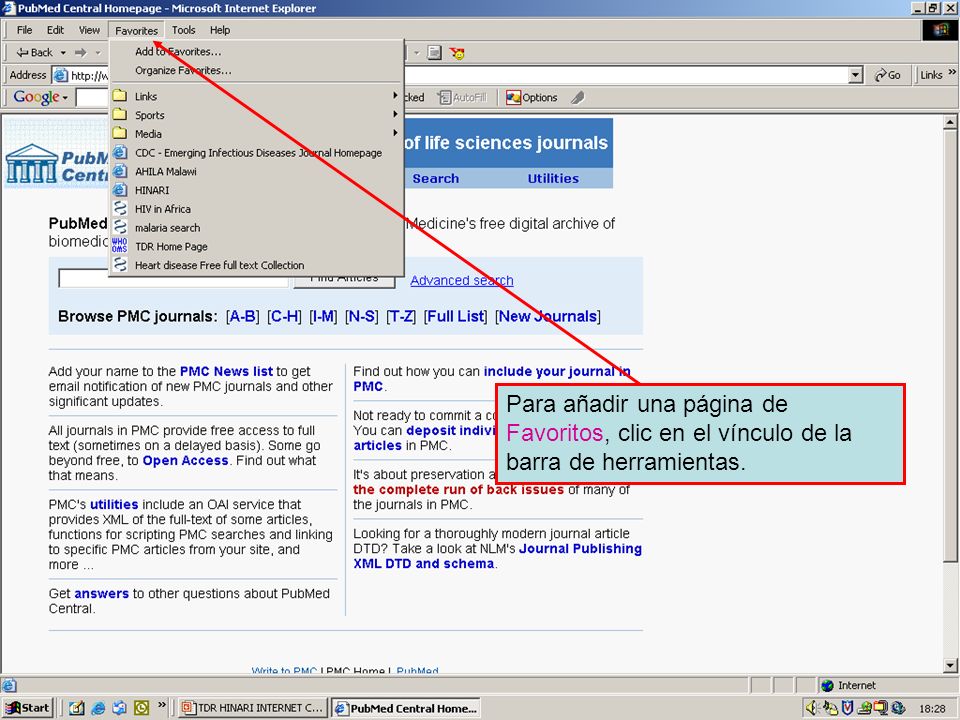Click the PubMed Central Home taskbar button
This screenshot has width=960, height=720.
tap(406, 708)
